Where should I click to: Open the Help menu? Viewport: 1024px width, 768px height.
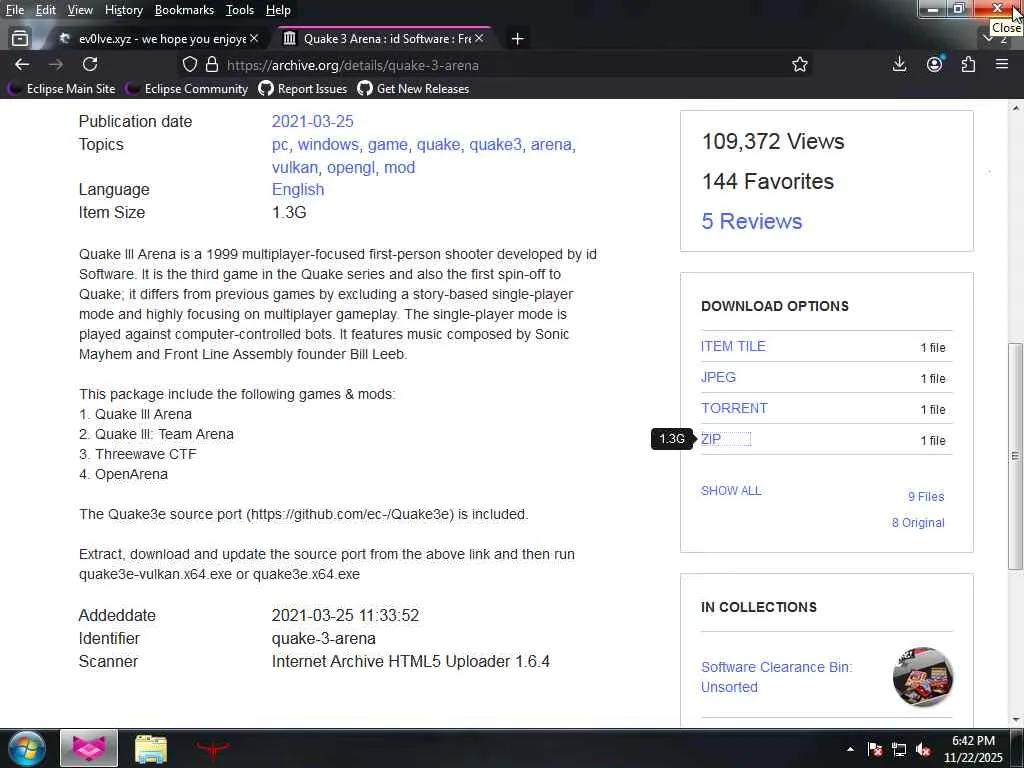278,10
